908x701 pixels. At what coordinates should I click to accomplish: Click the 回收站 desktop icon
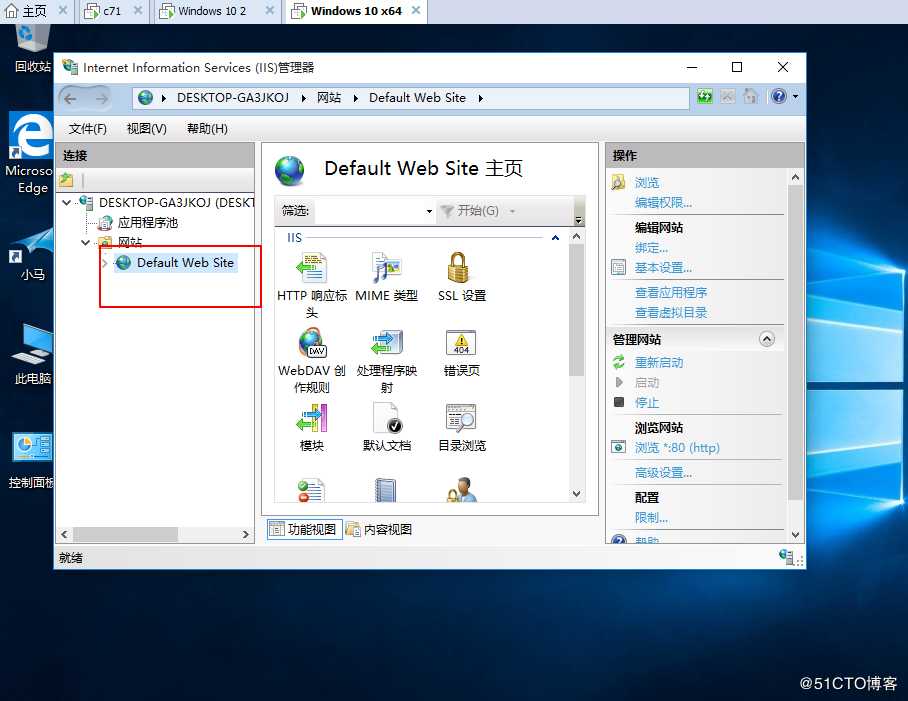pyautogui.click(x=32, y=49)
